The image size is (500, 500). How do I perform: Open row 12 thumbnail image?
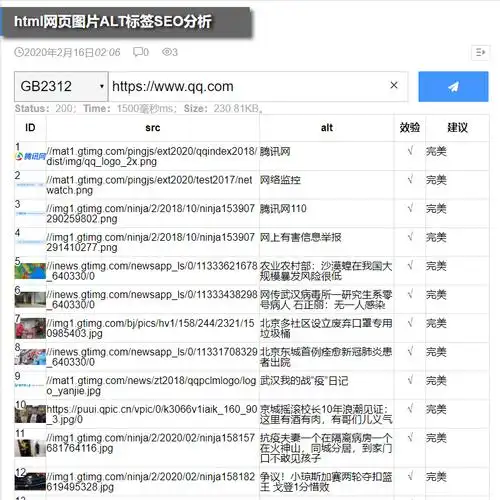point(30,481)
